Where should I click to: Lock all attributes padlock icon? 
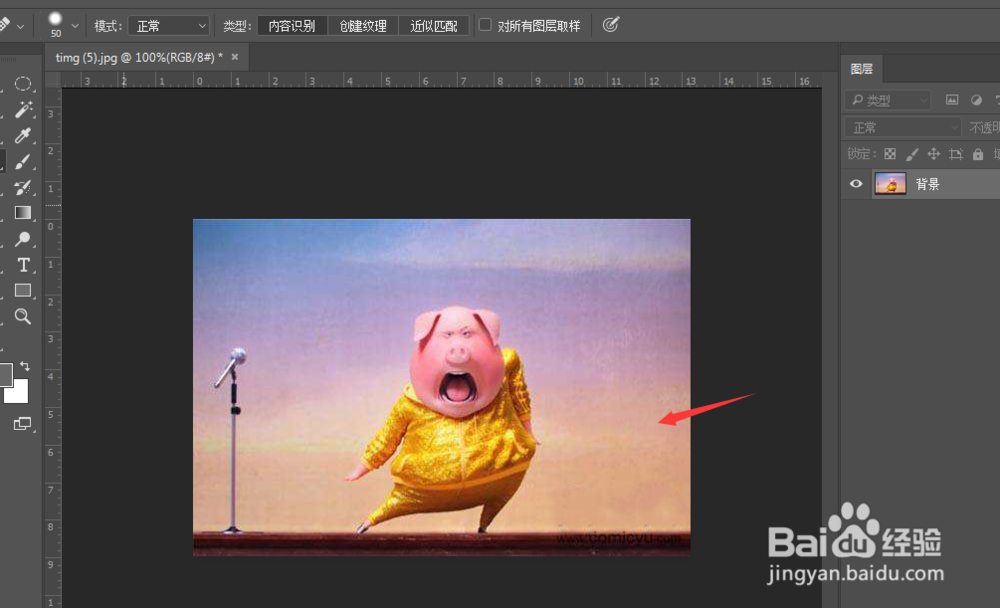point(978,154)
